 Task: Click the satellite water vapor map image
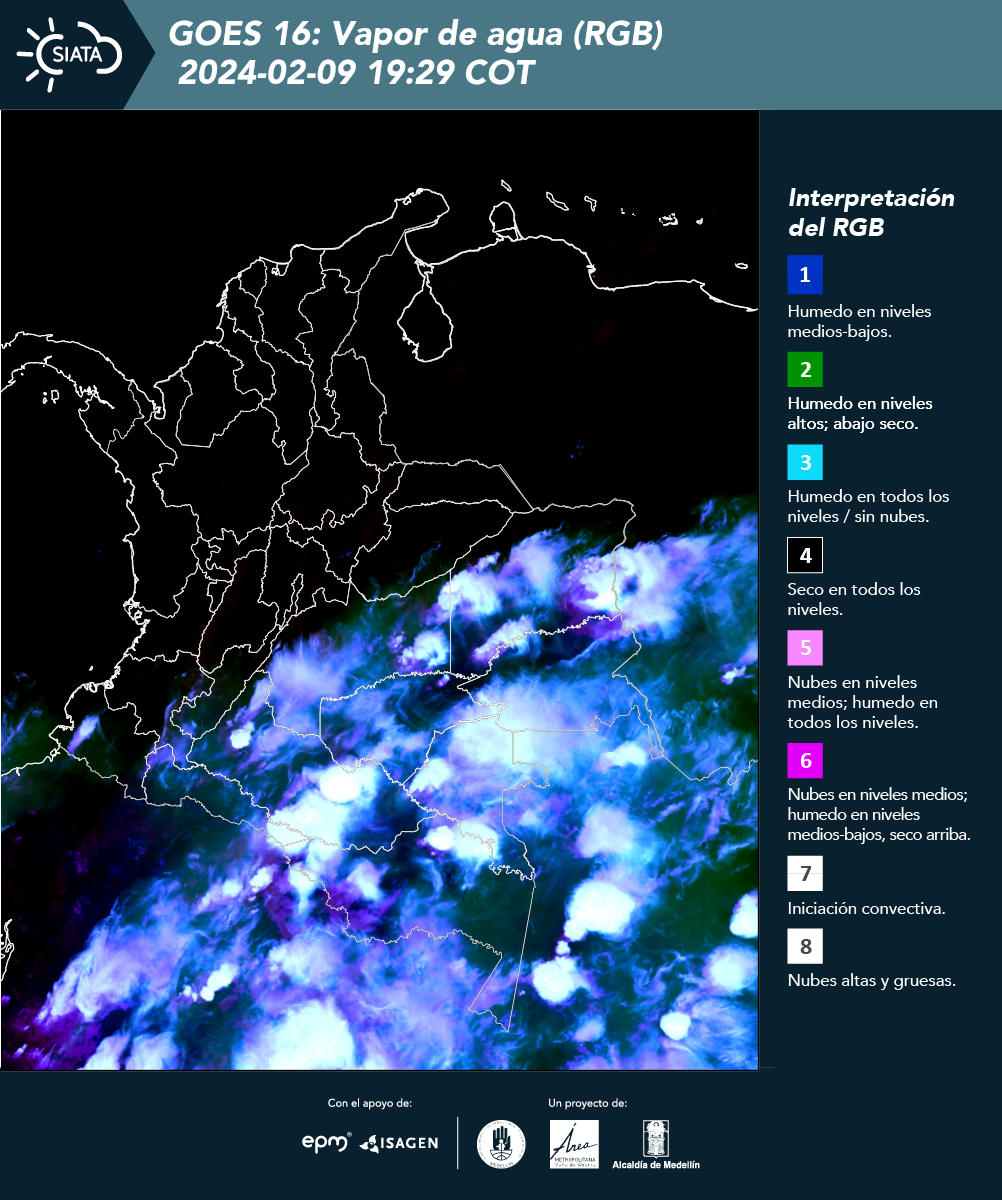[379, 590]
